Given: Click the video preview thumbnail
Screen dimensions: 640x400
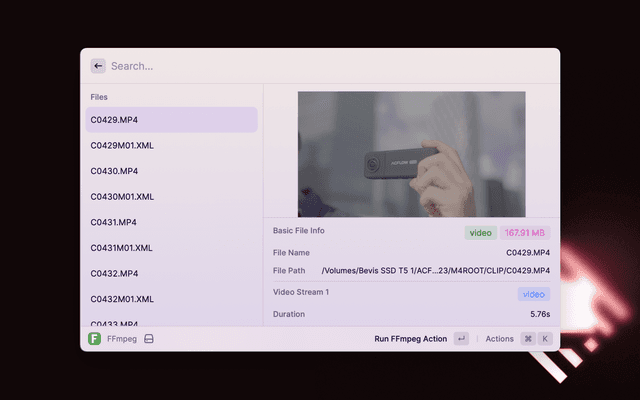Looking at the screenshot, I should [411, 154].
